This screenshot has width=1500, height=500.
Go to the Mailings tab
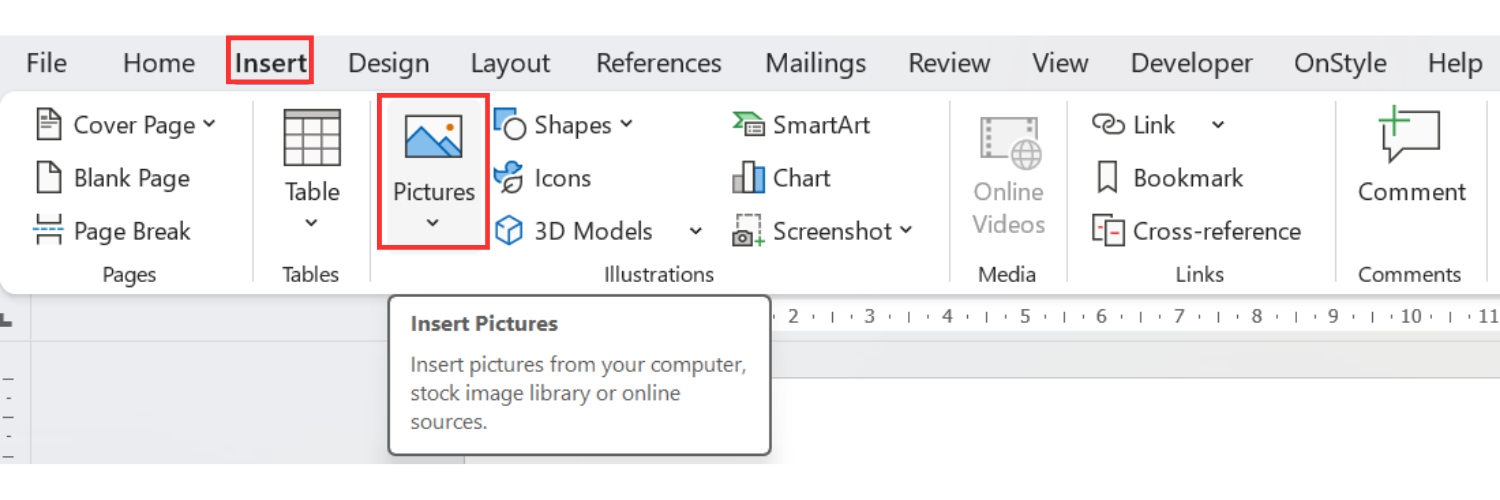[x=815, y=63]
